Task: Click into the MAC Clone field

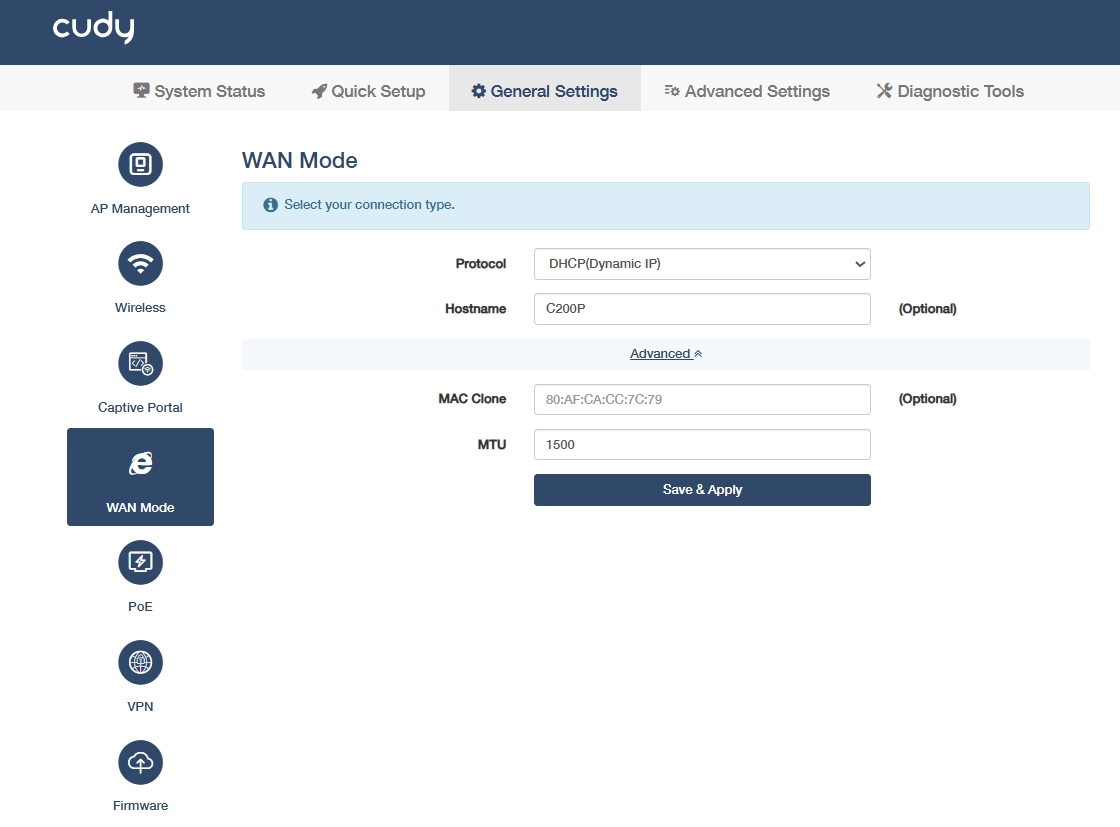Action: pos(701,399)
